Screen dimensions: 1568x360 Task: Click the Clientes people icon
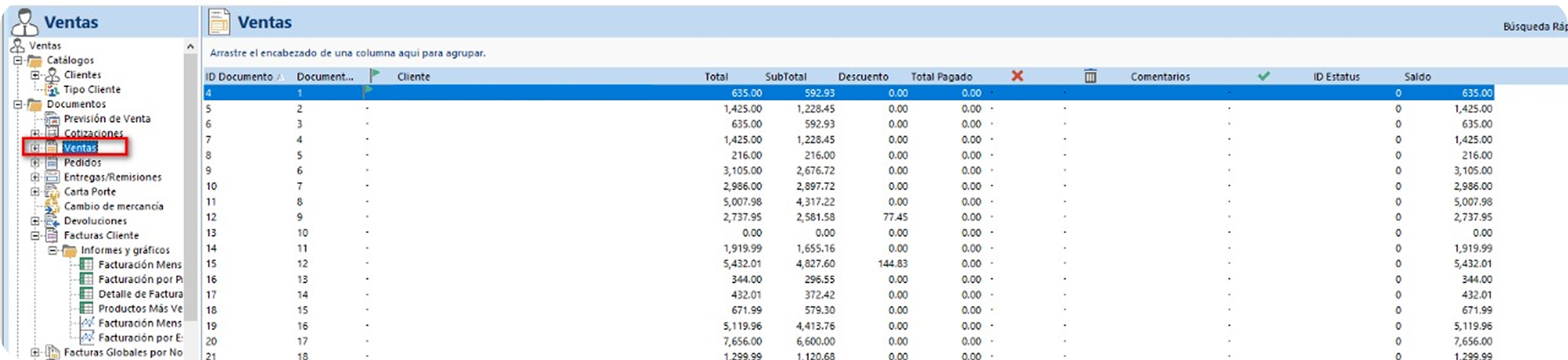[x=52, y=75]
